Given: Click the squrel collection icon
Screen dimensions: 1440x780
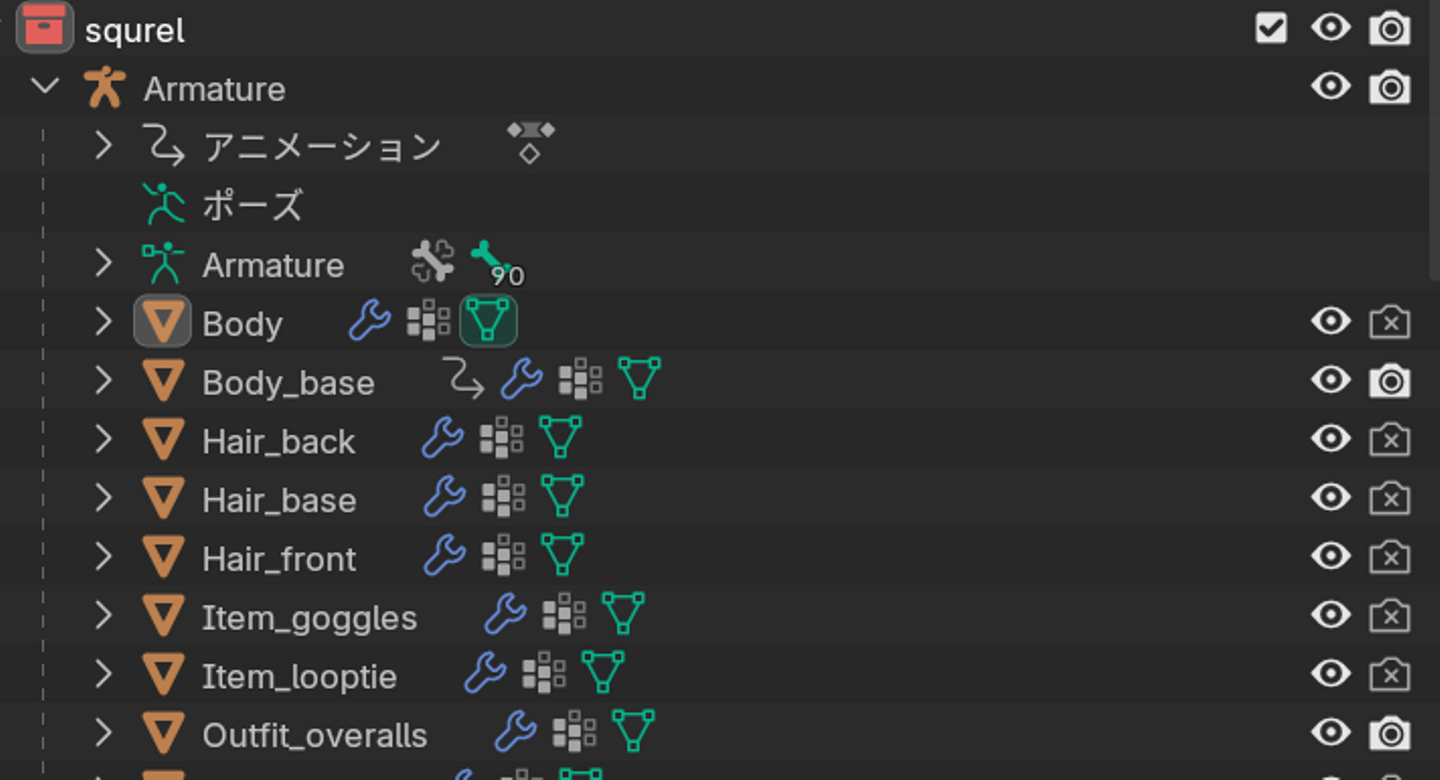Looking at the screenshot, I should point(45,28).
